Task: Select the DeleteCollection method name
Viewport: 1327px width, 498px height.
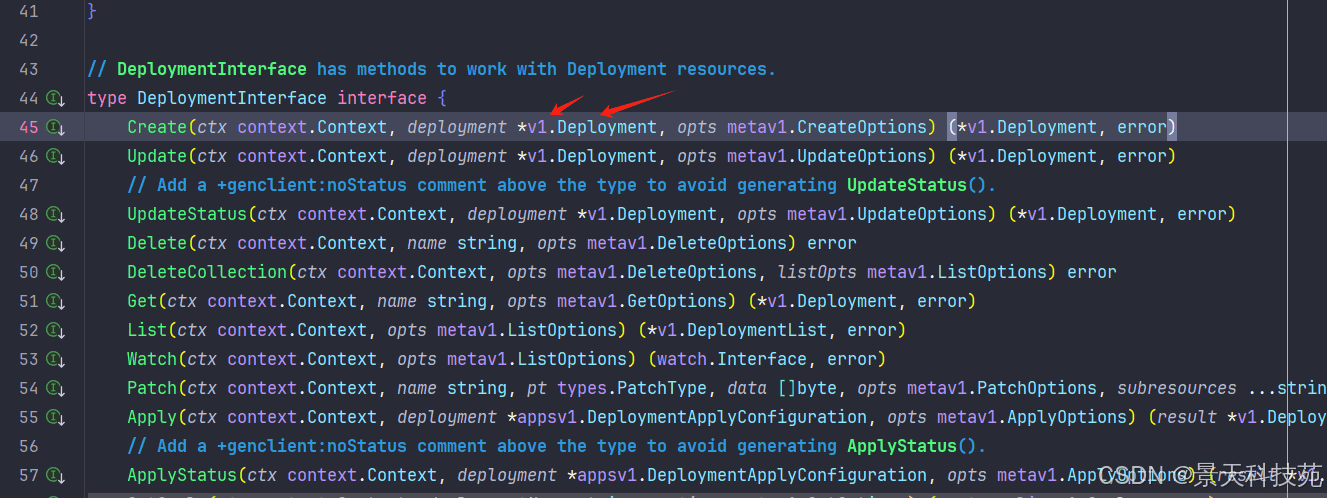Action: 206,272
